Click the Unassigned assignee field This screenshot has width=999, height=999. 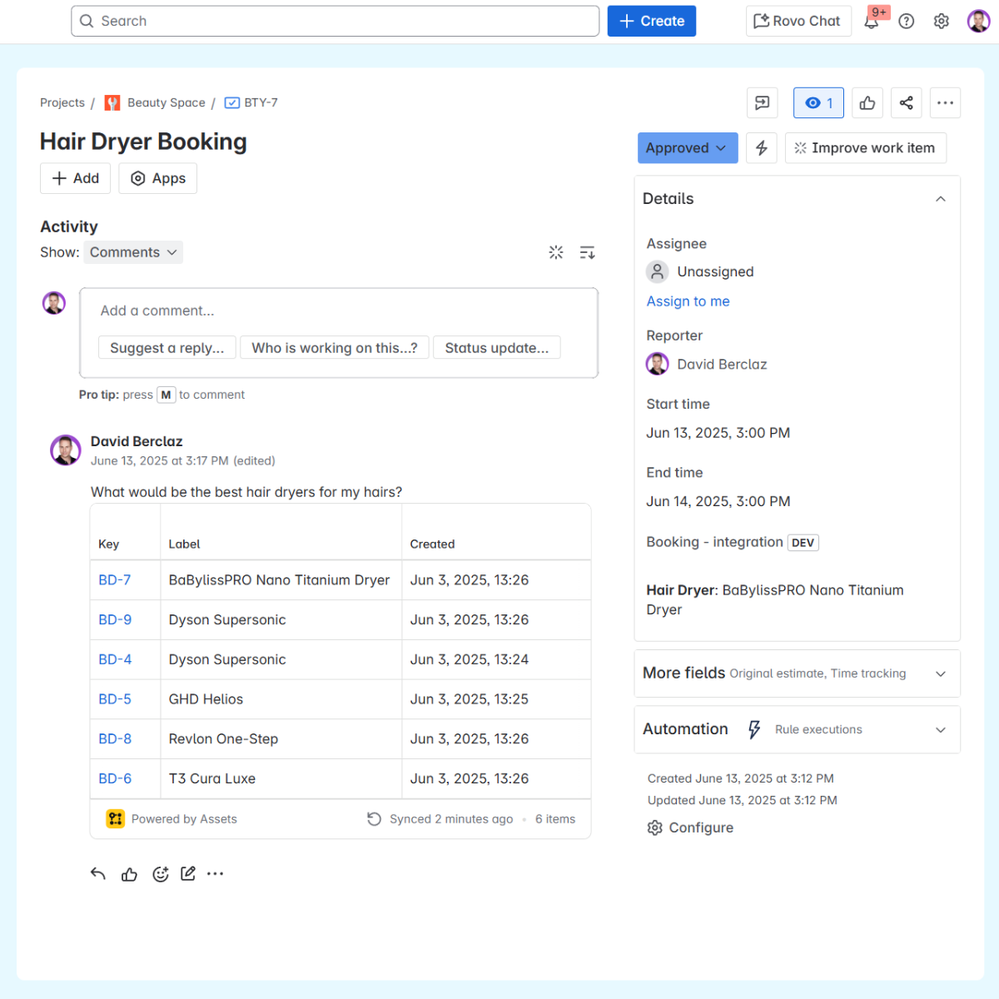[701, 271]
